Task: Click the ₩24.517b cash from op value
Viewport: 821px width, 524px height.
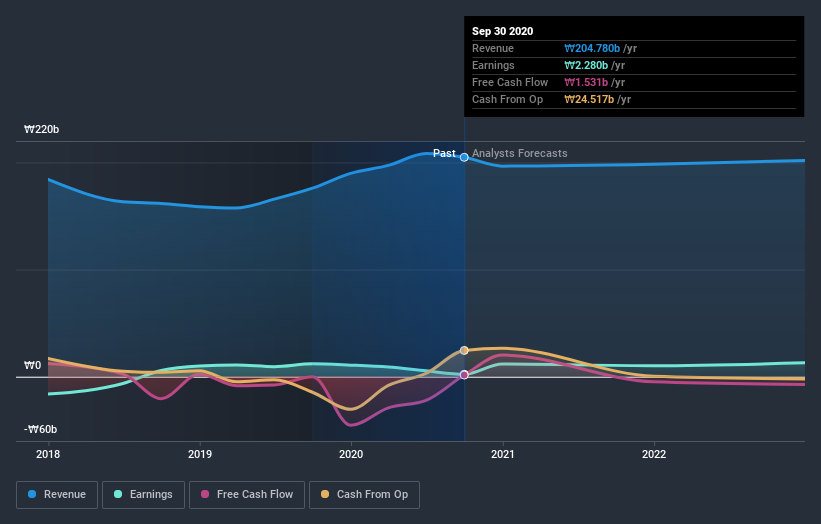Action: point(589,99)
